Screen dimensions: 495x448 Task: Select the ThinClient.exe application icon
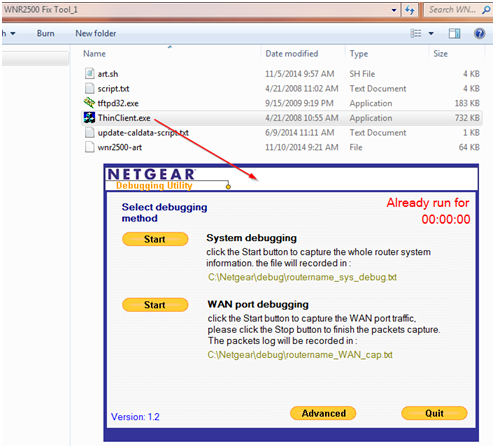click(89, 118)
